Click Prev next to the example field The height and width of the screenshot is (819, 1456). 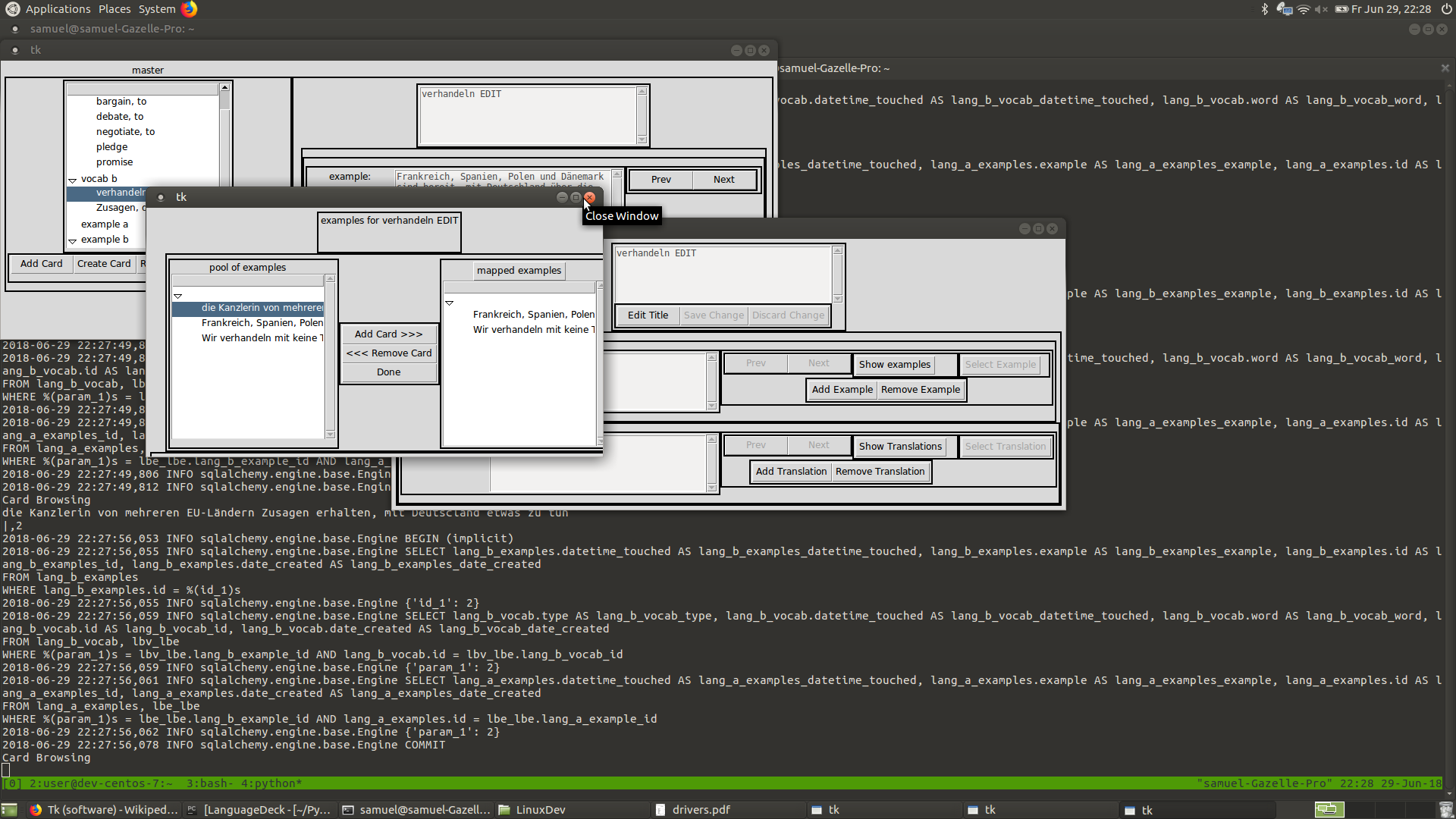(661, 180)
